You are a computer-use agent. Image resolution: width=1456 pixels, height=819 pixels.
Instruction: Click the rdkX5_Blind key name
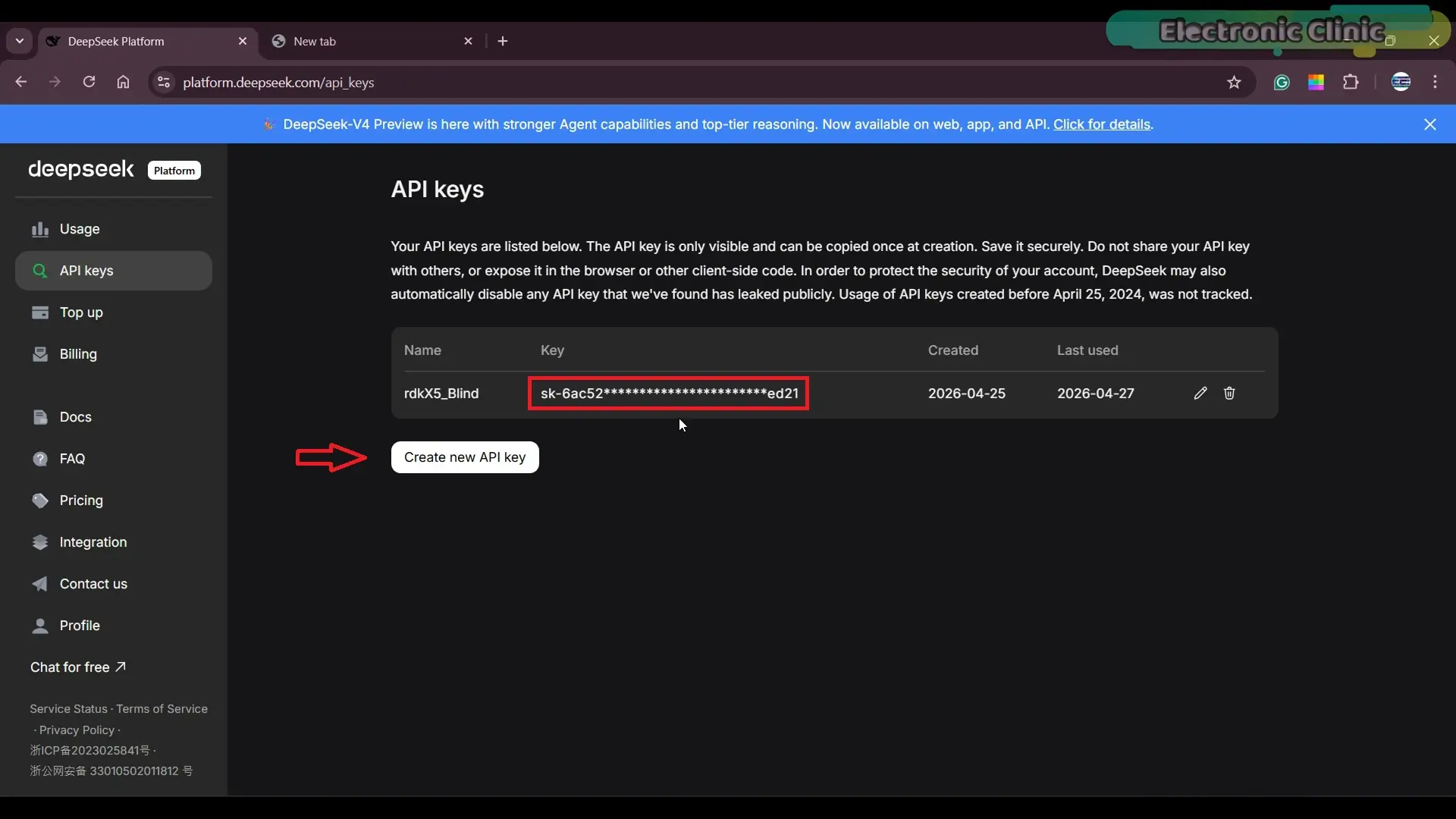pos(441,394)
